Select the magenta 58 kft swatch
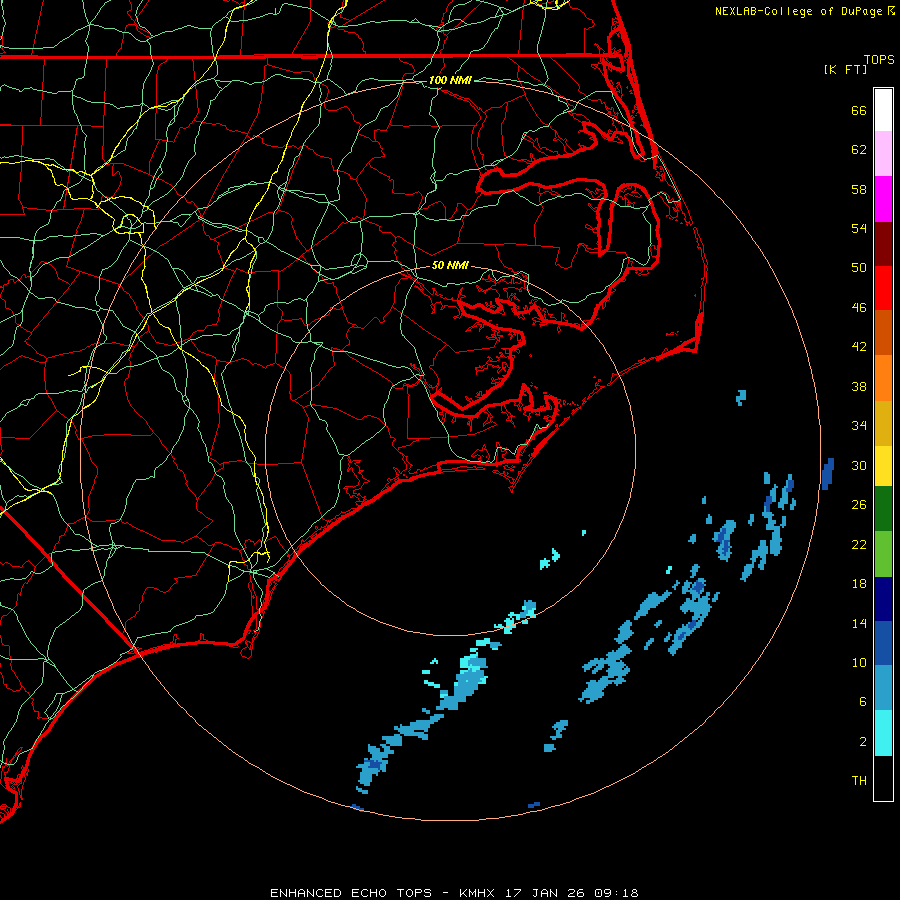This screenshot has width=900, height=900. point(883,199)
